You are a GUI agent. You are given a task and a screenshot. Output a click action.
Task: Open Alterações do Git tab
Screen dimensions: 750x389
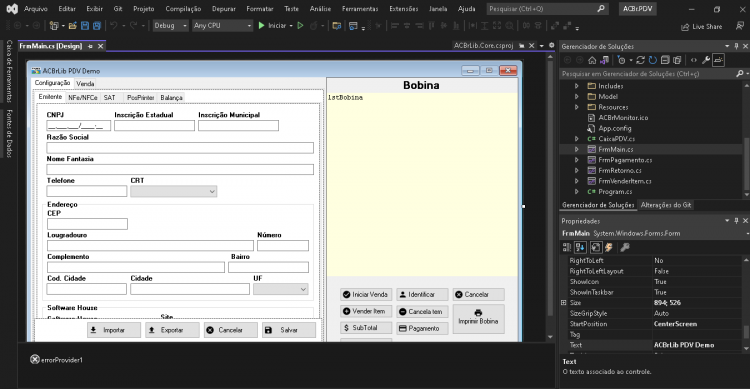666,205
